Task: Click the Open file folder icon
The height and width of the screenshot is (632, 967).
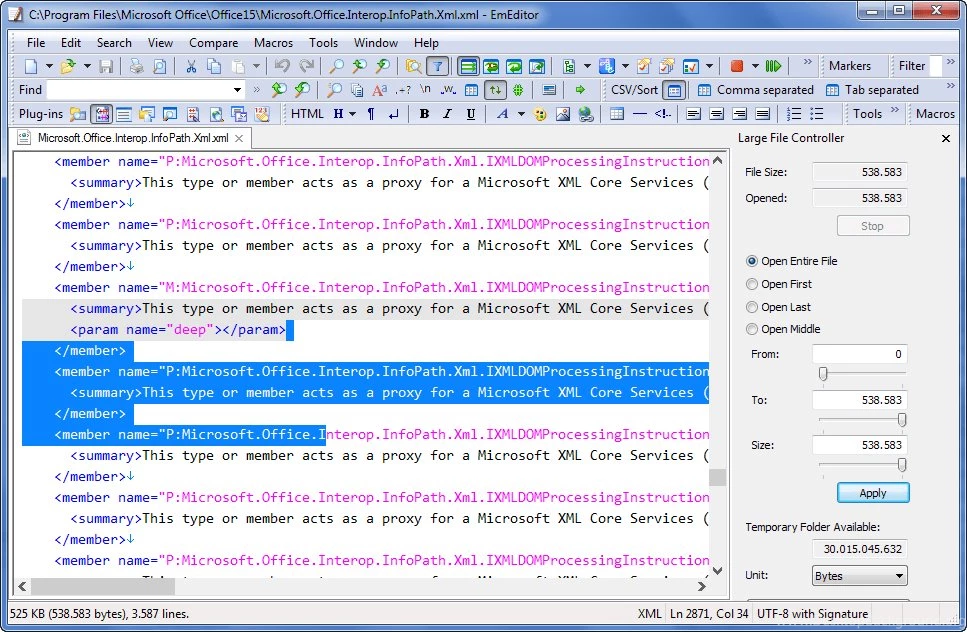Action: [68, 66]
